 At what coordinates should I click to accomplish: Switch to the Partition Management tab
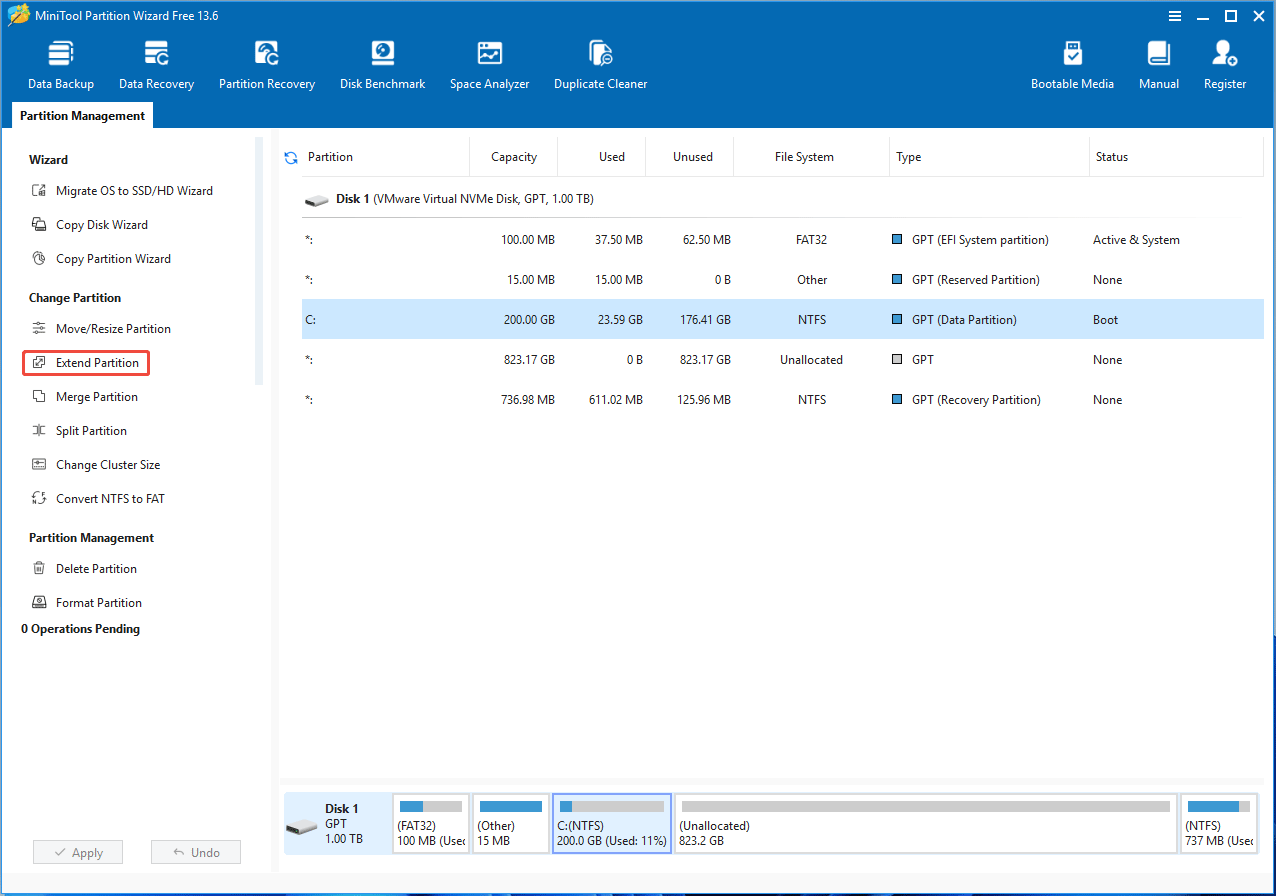[x=81, y=115]
